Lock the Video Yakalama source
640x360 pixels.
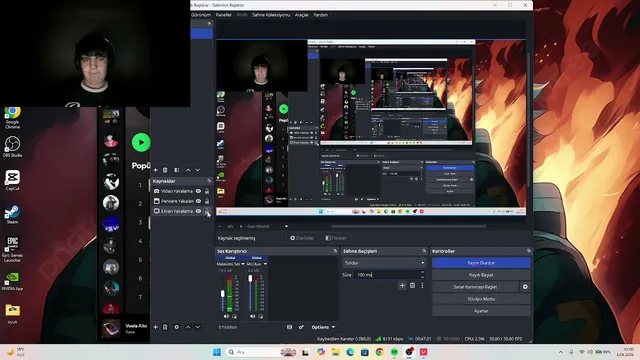(x=207, y=191)
